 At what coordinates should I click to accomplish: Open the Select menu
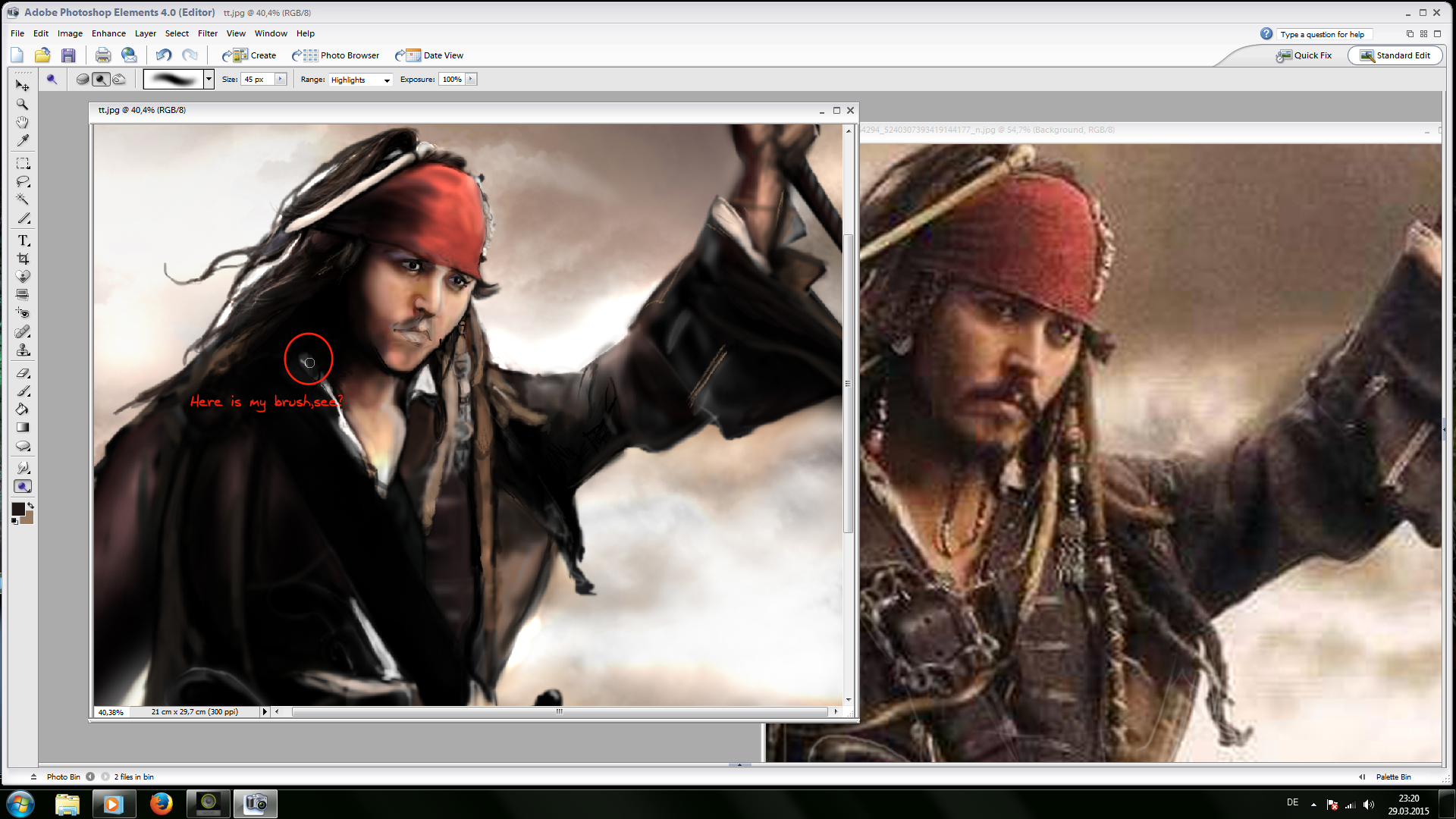pyautogui.click(x=177, y=33)
